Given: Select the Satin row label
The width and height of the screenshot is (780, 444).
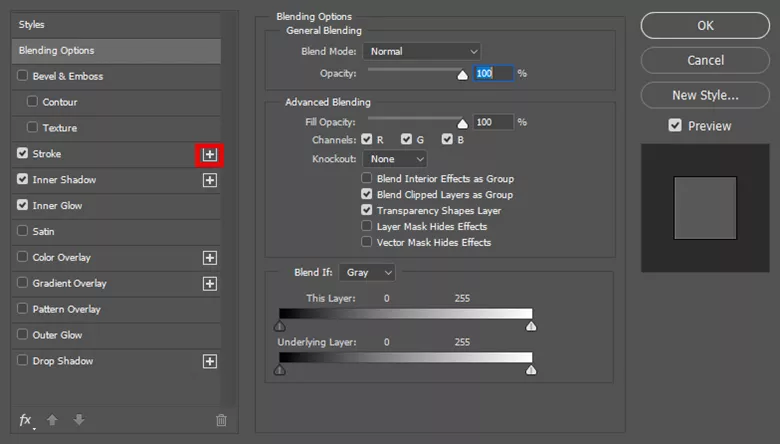Looking at the screenshot, I should pyautogui.click(x=43, y=232).
